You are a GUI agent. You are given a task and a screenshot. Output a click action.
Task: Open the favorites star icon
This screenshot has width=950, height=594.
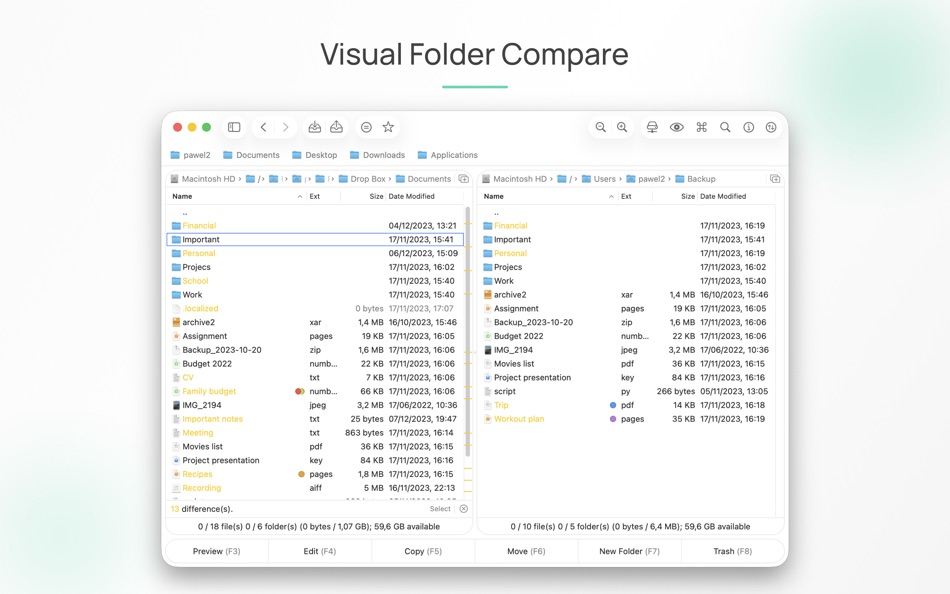(x=388, y=127)
